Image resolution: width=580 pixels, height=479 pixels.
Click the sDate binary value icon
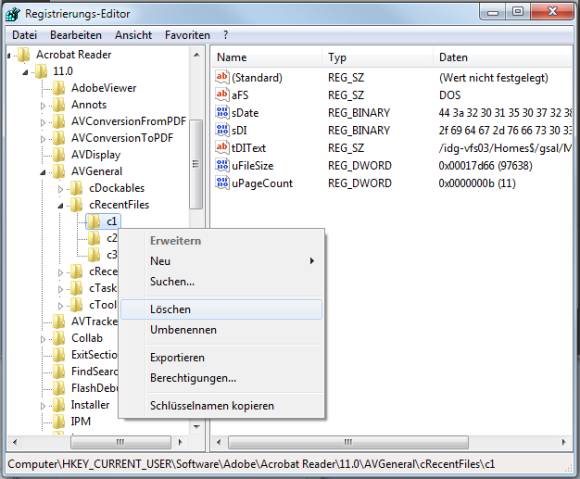(x=222, y=112)
